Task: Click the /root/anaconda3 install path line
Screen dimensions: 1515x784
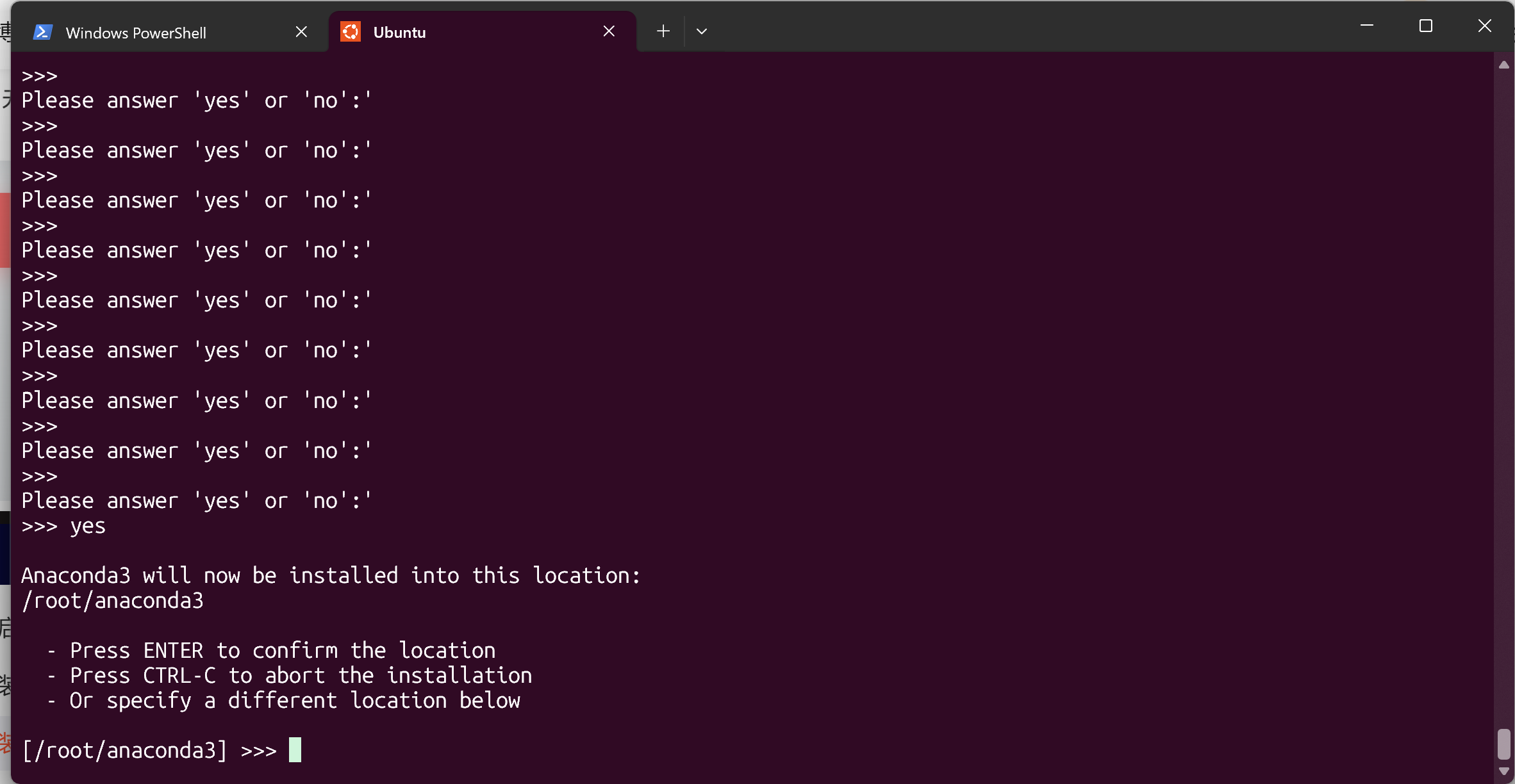Action: click(x=113, y=601)
